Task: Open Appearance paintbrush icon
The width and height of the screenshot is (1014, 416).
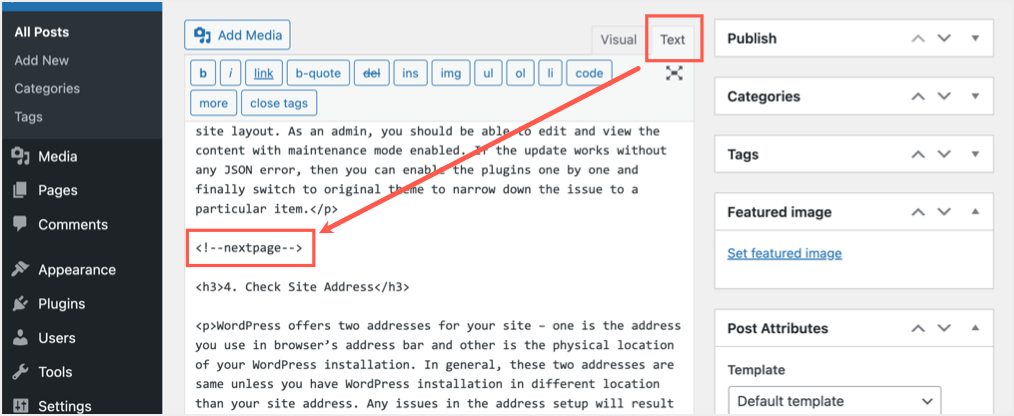Action: coord(20,269)
